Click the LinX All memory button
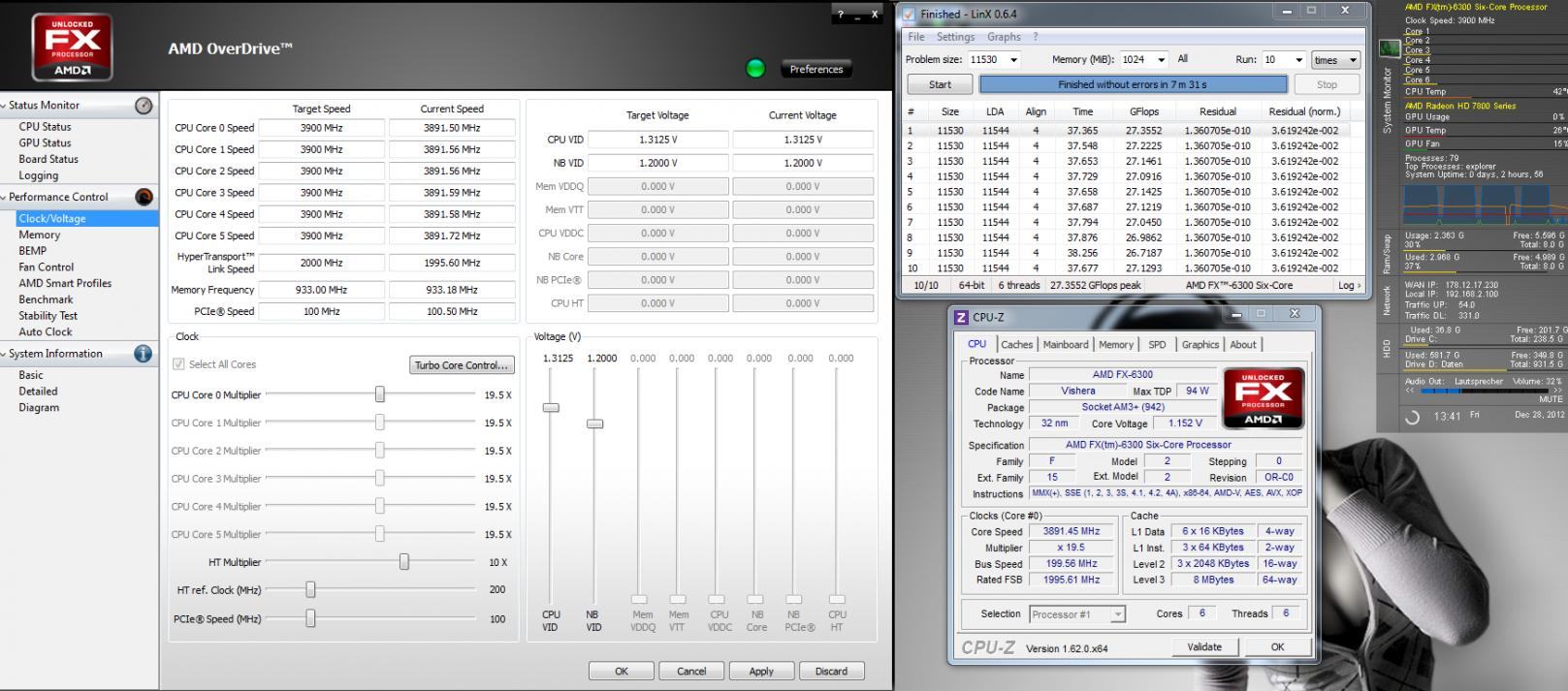This screenshot has height=691, width=1568. 1182,59
